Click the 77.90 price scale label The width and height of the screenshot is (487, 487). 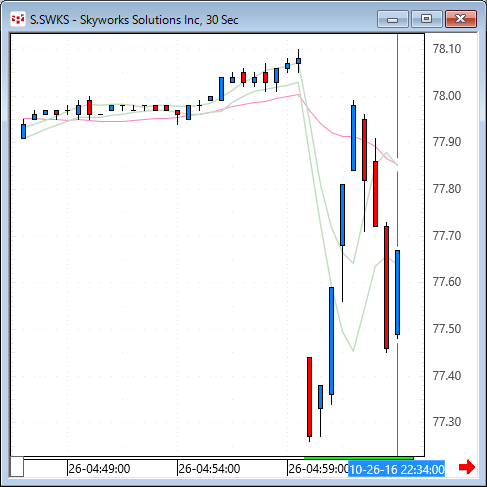coord(447,142)
